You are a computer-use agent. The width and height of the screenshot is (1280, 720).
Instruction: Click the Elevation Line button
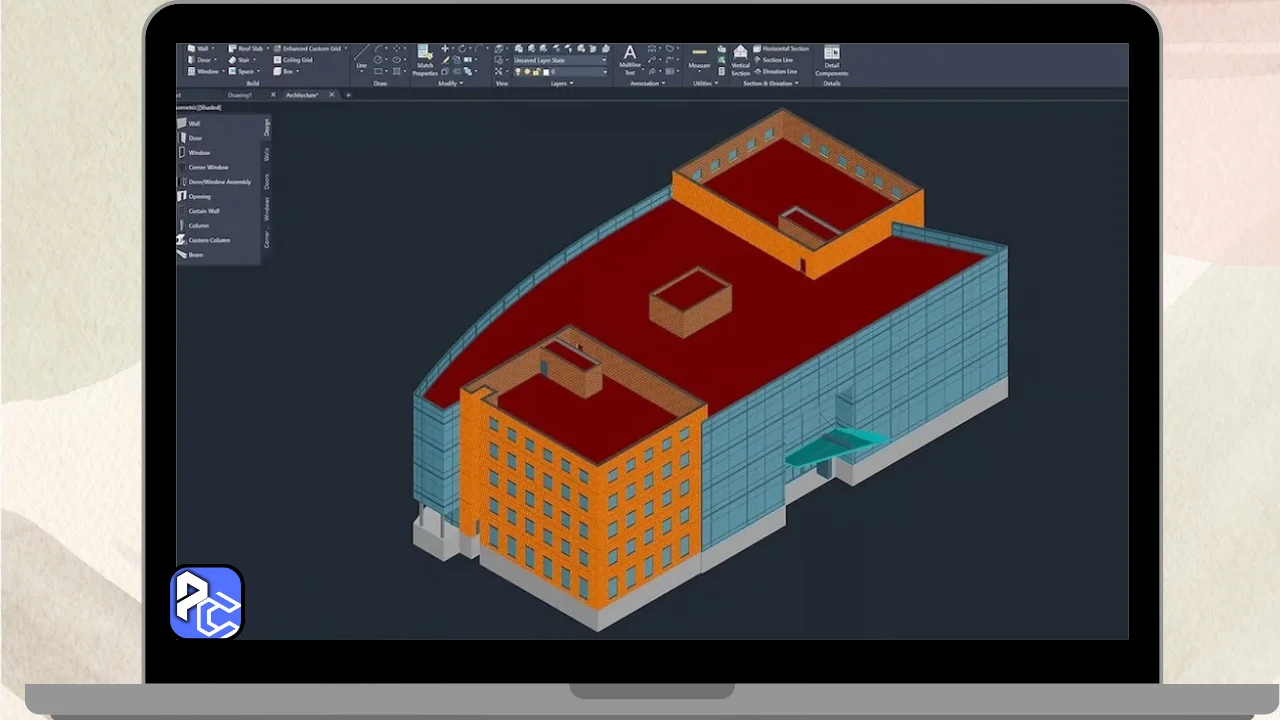coord(779,72)
